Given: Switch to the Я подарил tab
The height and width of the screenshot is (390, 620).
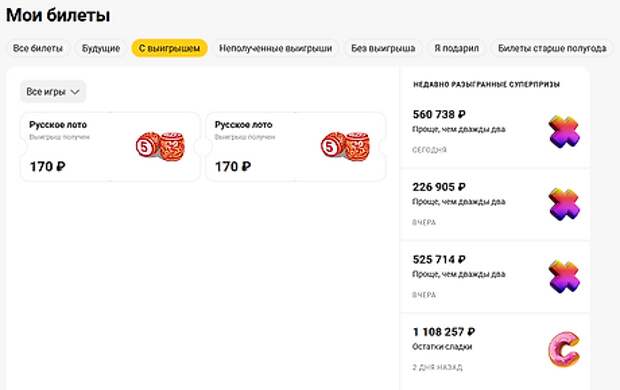Looking at the screenshot, I should click(457, 48).
